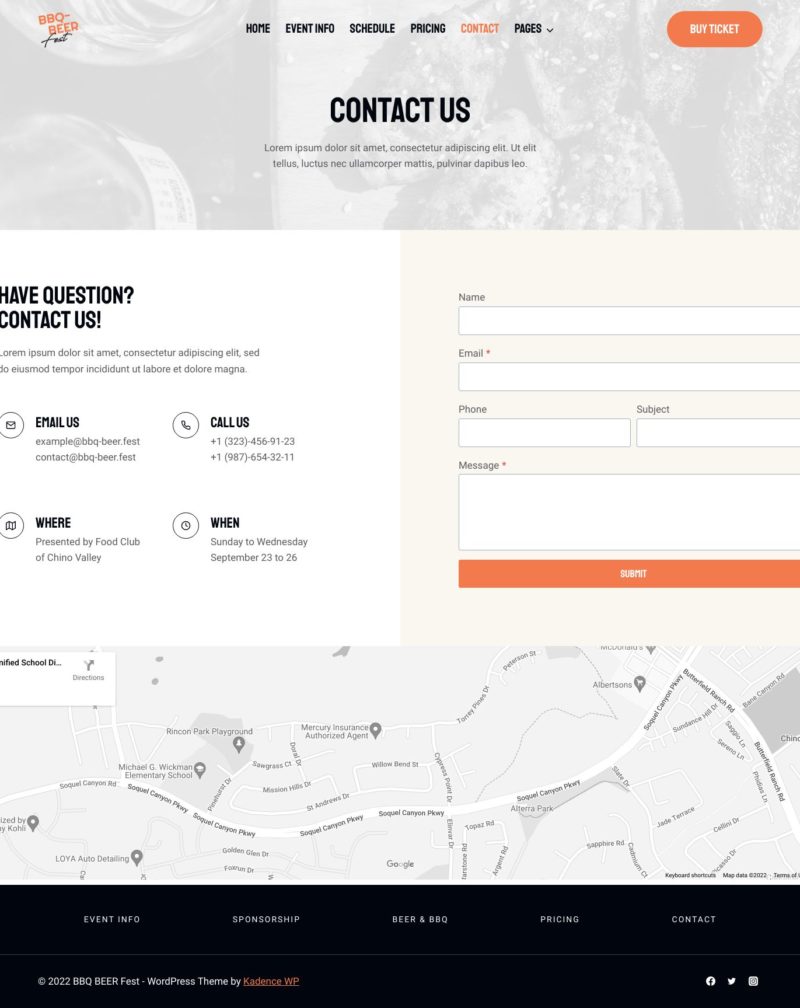
Task: Click the map Where icon
Action: (11, 525)
